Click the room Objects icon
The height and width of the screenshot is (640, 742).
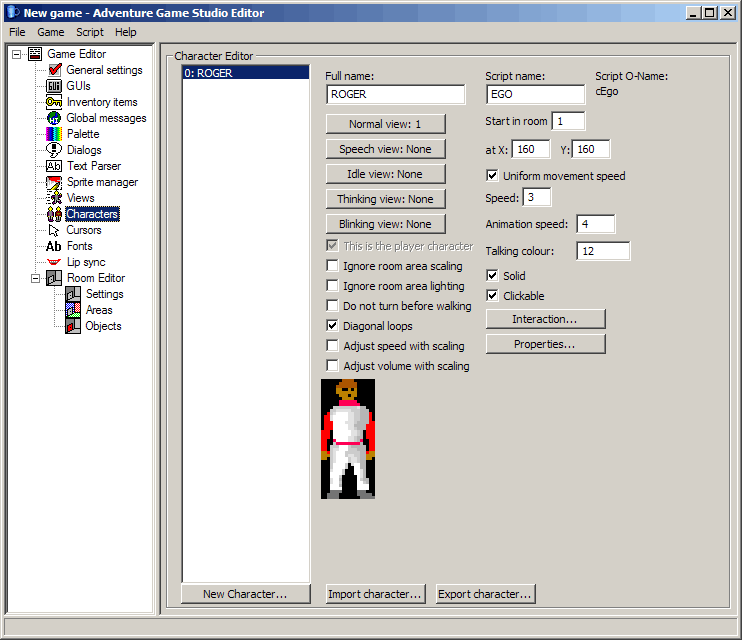click(x=73, y=326)
